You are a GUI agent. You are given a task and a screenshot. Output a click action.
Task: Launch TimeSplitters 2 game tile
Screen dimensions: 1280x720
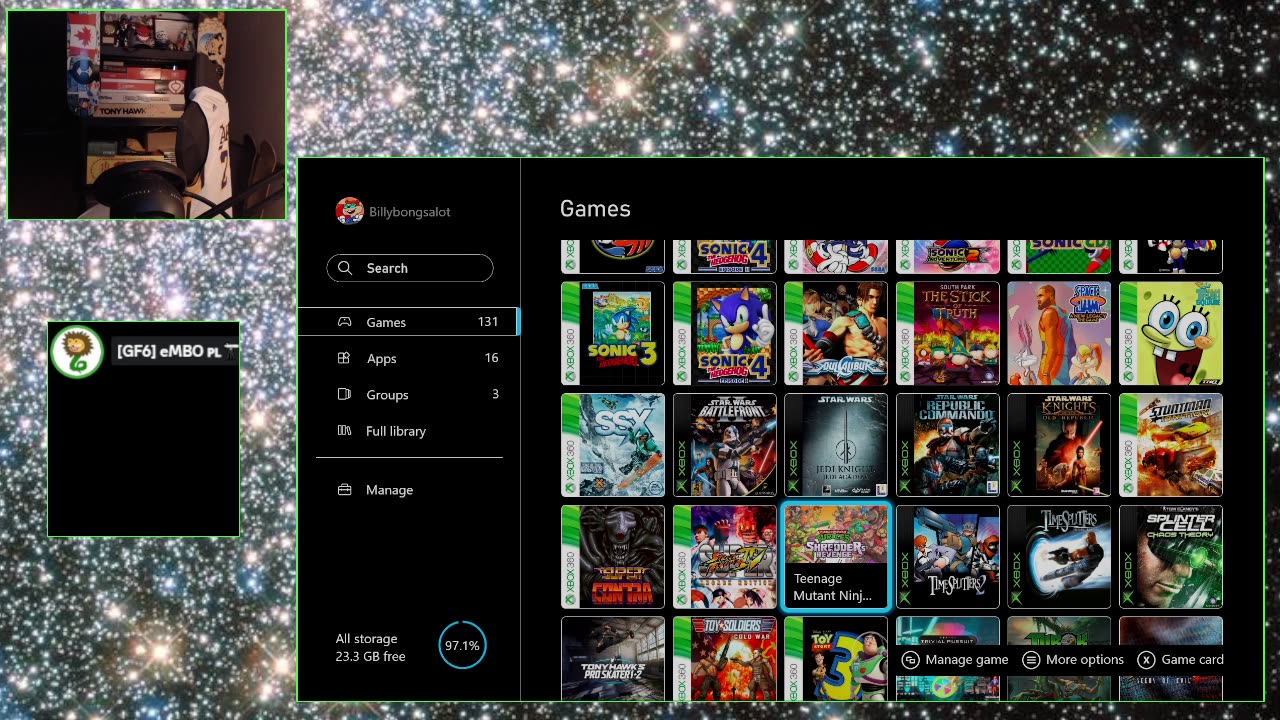click(948, 557)
